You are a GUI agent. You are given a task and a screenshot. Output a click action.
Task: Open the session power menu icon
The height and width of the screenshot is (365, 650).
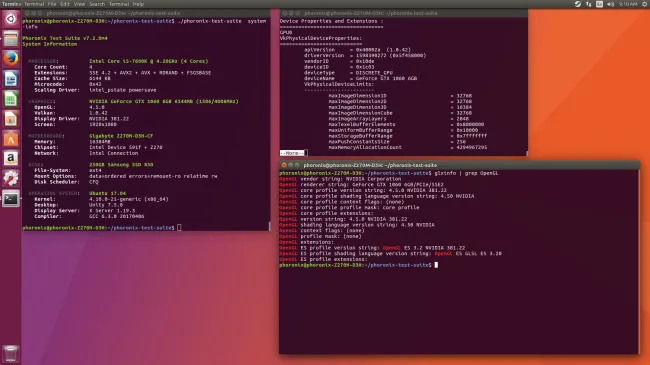pyautogui.click(x=645, y=4)
